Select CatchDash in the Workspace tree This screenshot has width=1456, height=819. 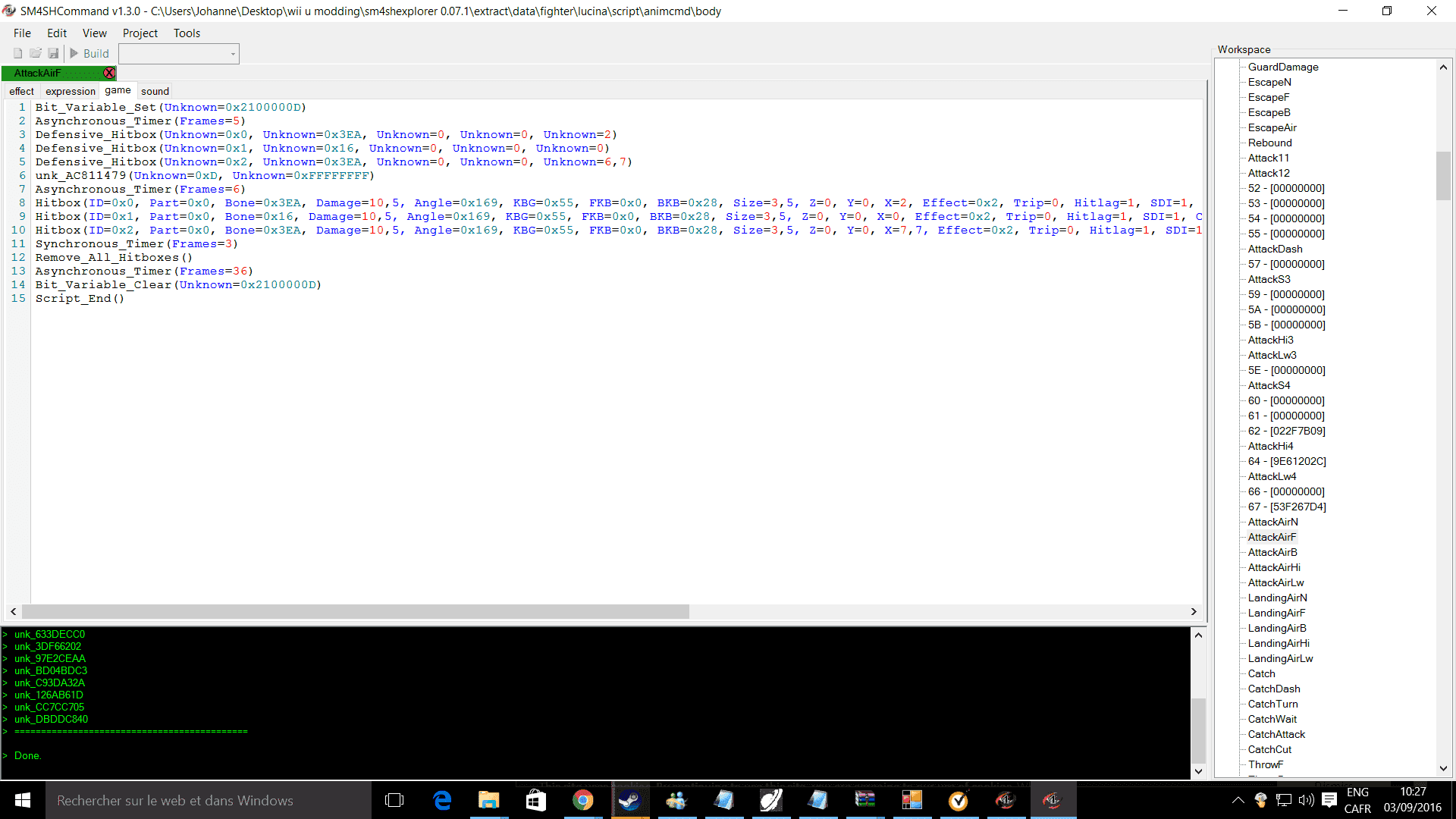1274,689
